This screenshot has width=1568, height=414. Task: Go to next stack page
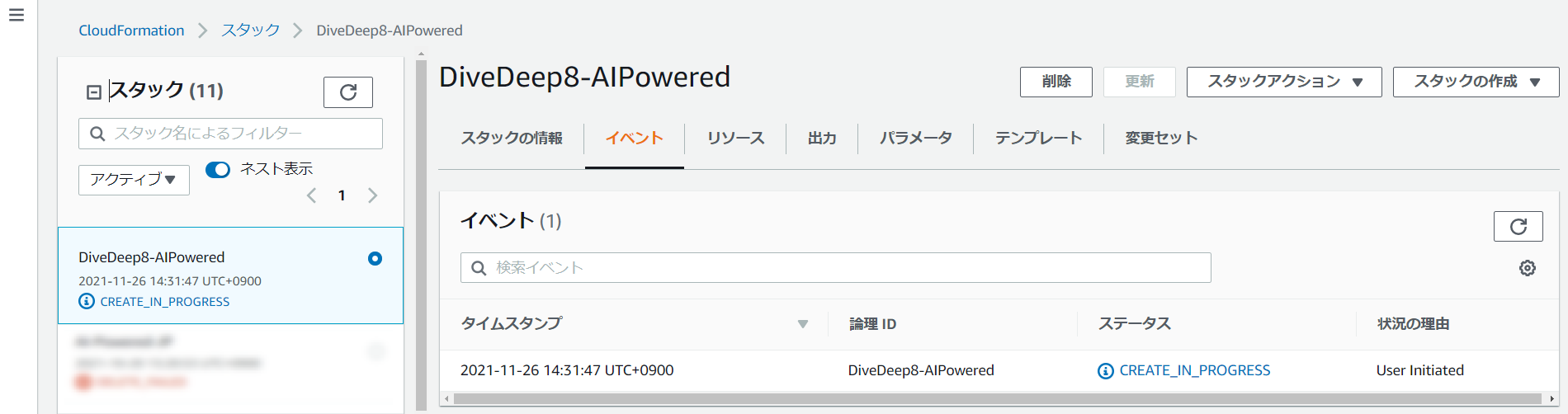372,195
